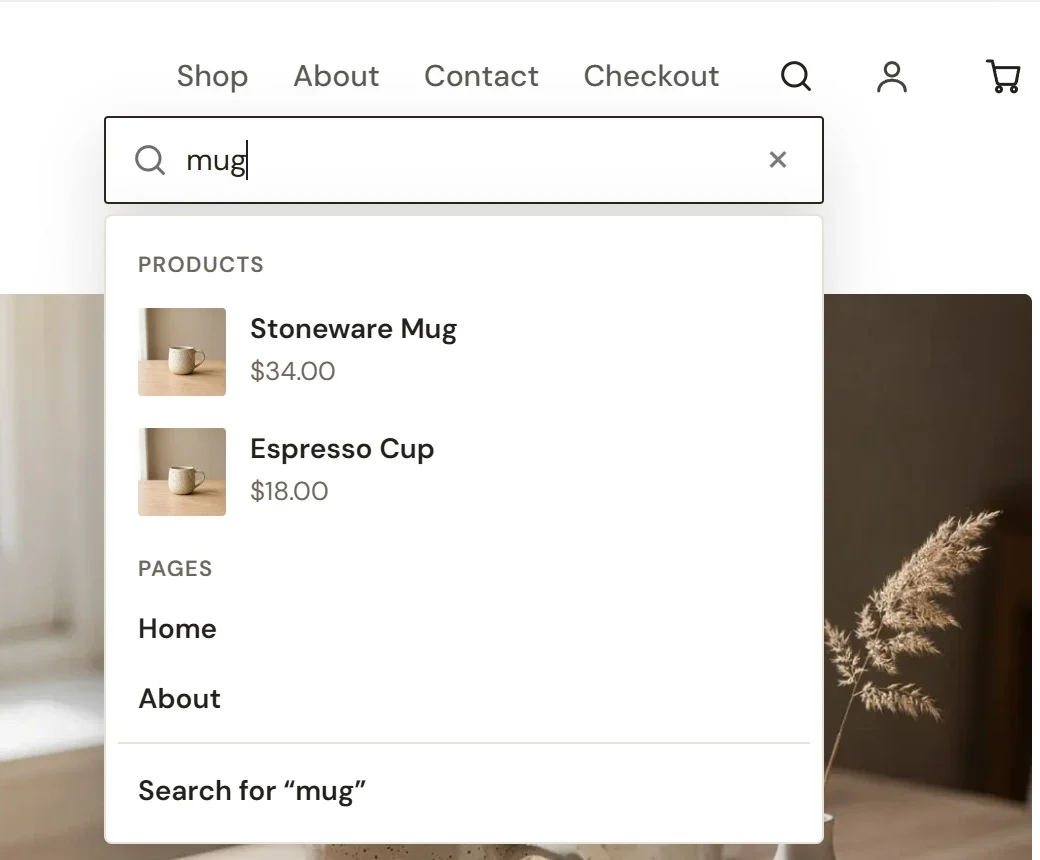
Task: Clear the search field with the X
Action: (777, 159)
